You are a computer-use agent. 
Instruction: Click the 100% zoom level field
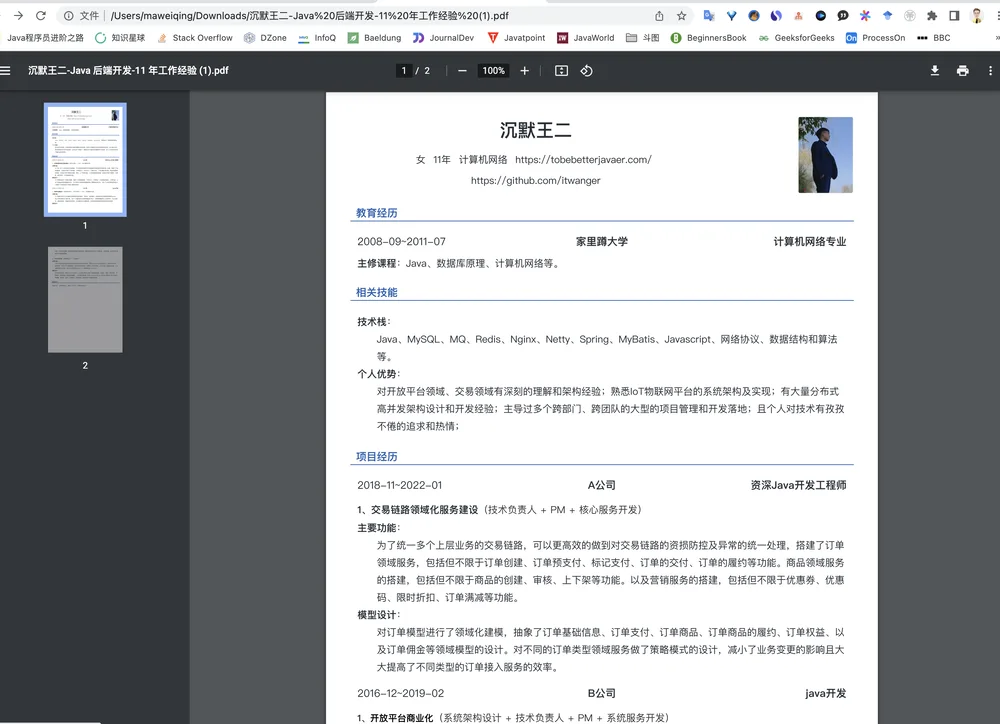[x=494, y=71]
